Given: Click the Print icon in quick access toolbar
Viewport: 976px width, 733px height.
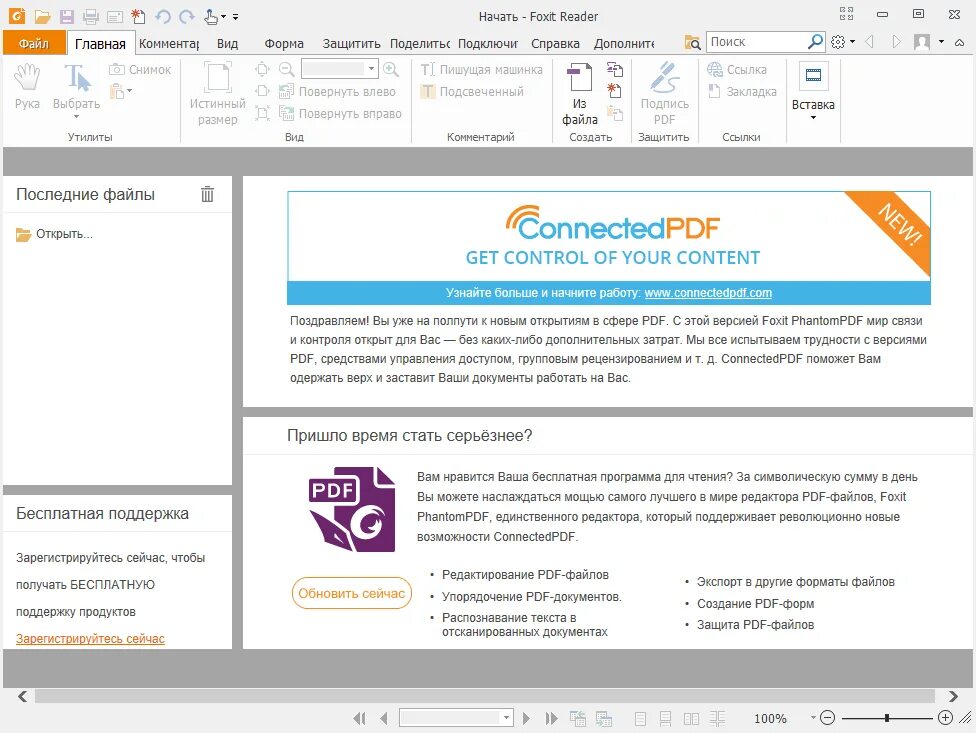Looking at the screenshot, I should tap(91, 17).
